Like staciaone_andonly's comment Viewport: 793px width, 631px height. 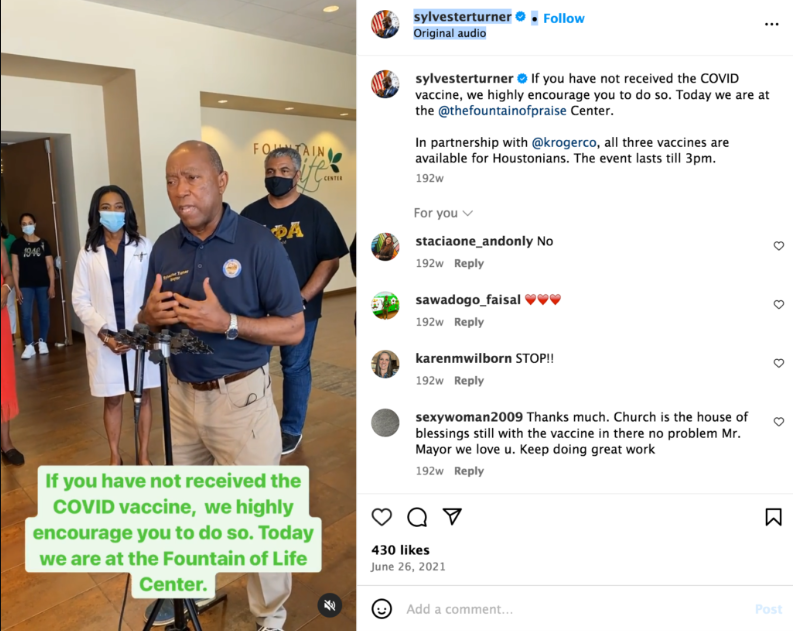pyautogui.click(x=779, y=246)
